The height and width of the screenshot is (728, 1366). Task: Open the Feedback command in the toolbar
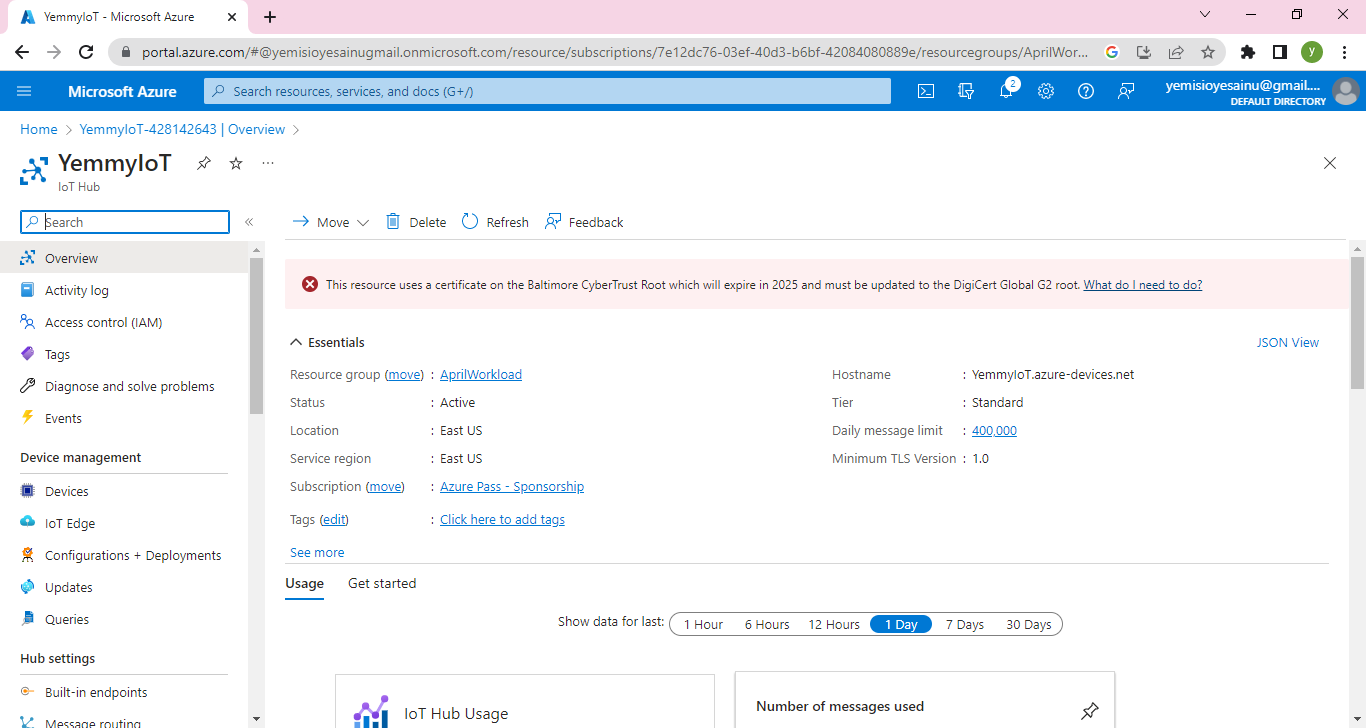click(x=584, y=222)
